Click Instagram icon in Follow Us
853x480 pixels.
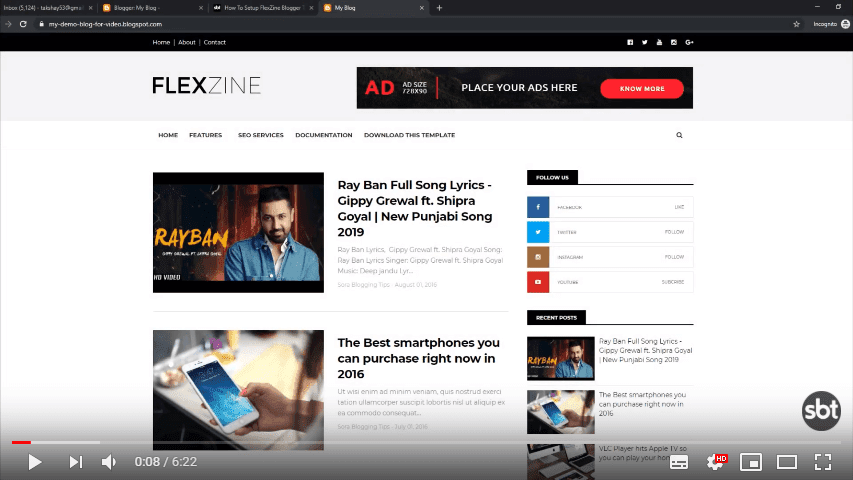click(538, 257)
